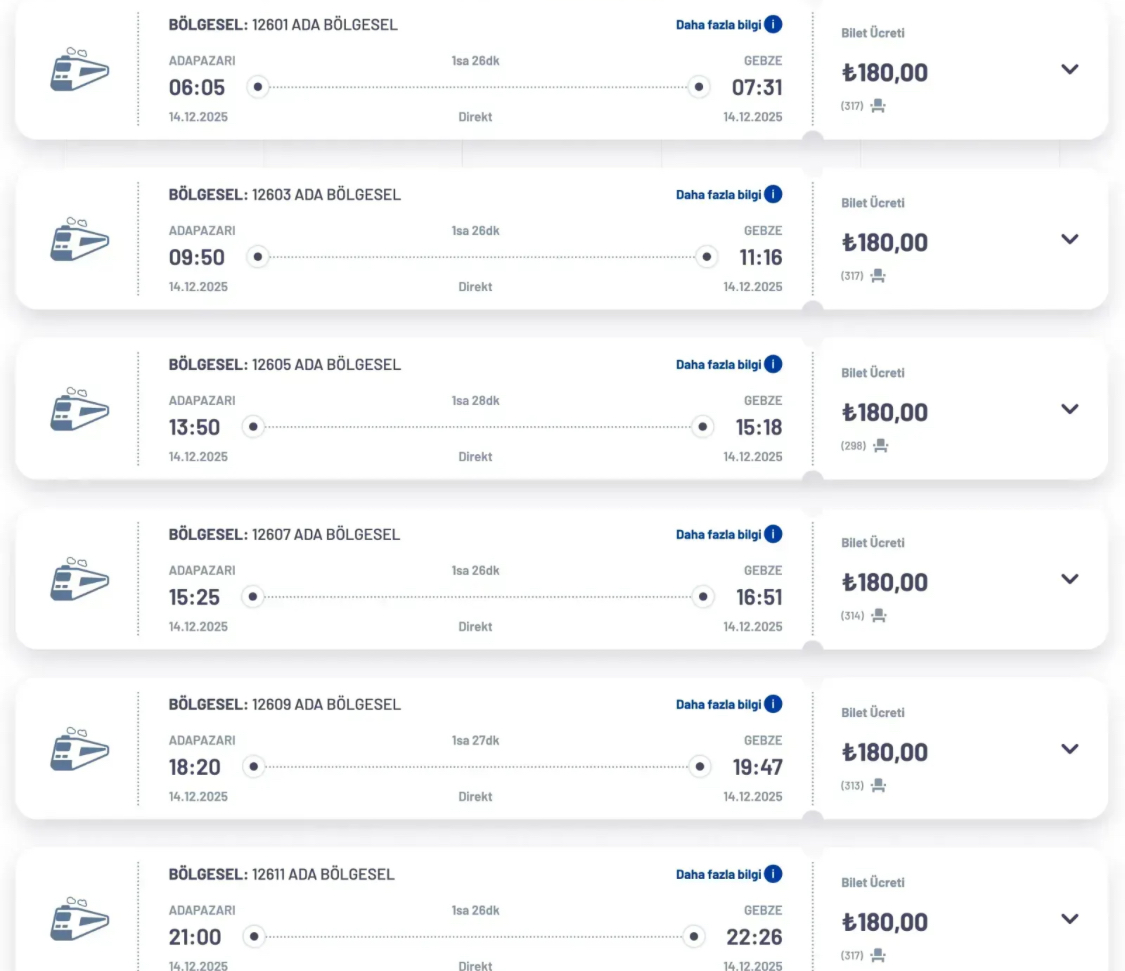Click the info icon for train 12607

[x=773, y=535]
